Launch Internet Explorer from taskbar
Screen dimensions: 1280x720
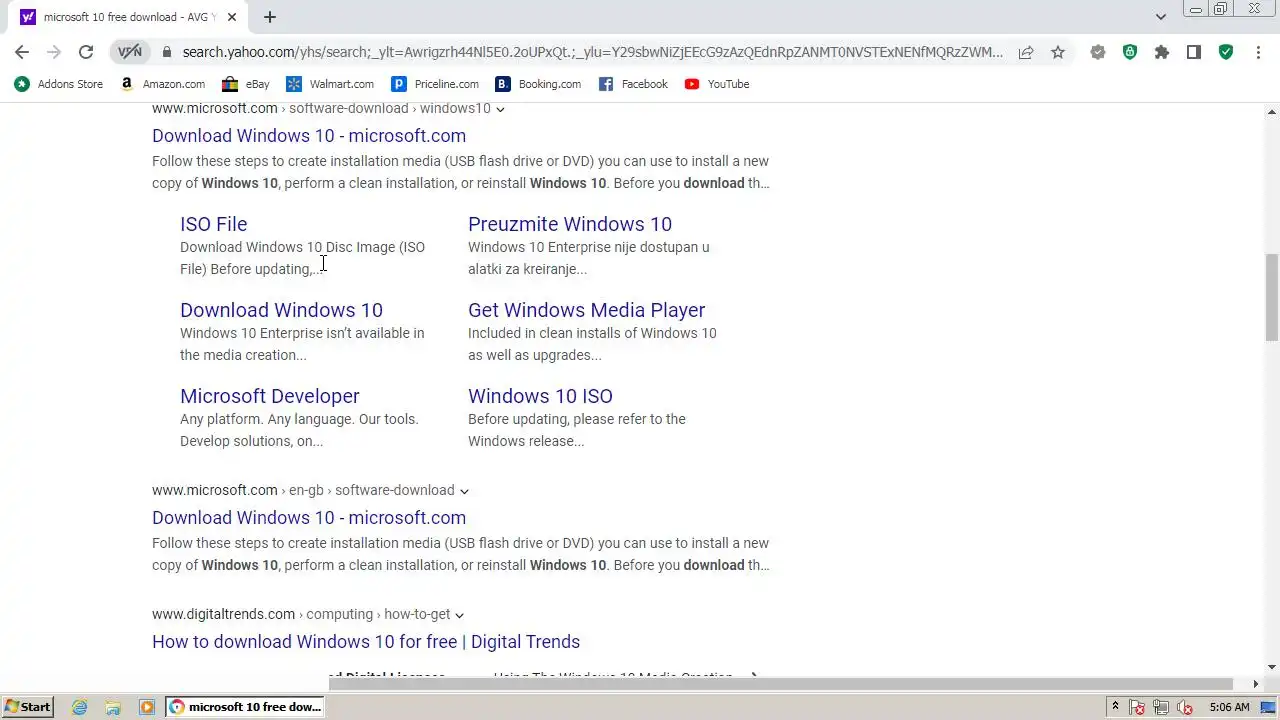(x=80, y=707)
